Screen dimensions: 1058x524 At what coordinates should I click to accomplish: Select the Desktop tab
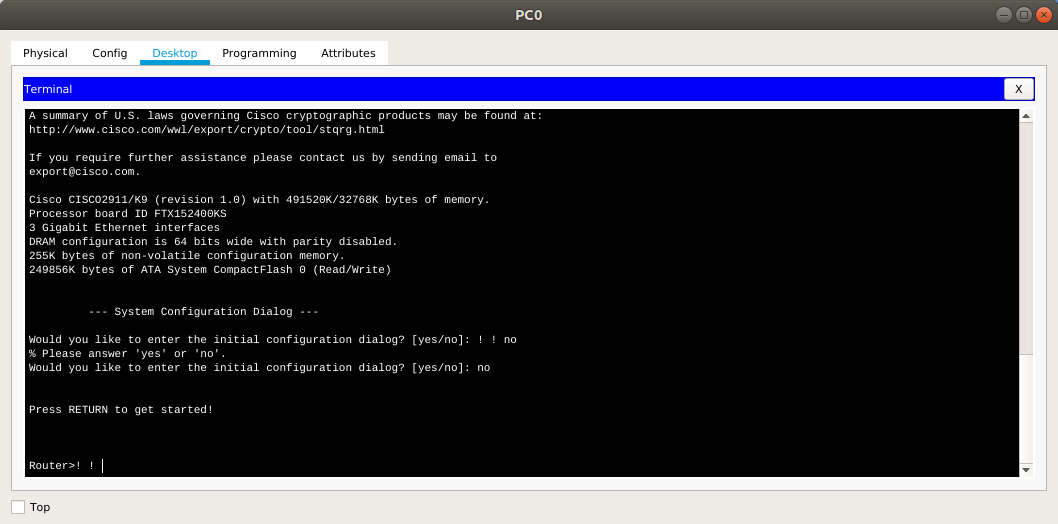pos(175,53)
